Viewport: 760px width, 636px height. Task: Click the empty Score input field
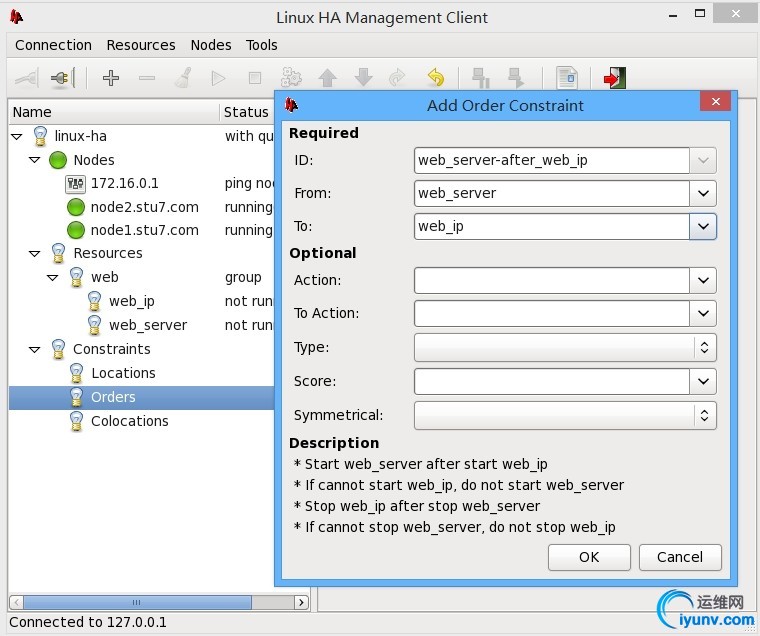[552, 381]
